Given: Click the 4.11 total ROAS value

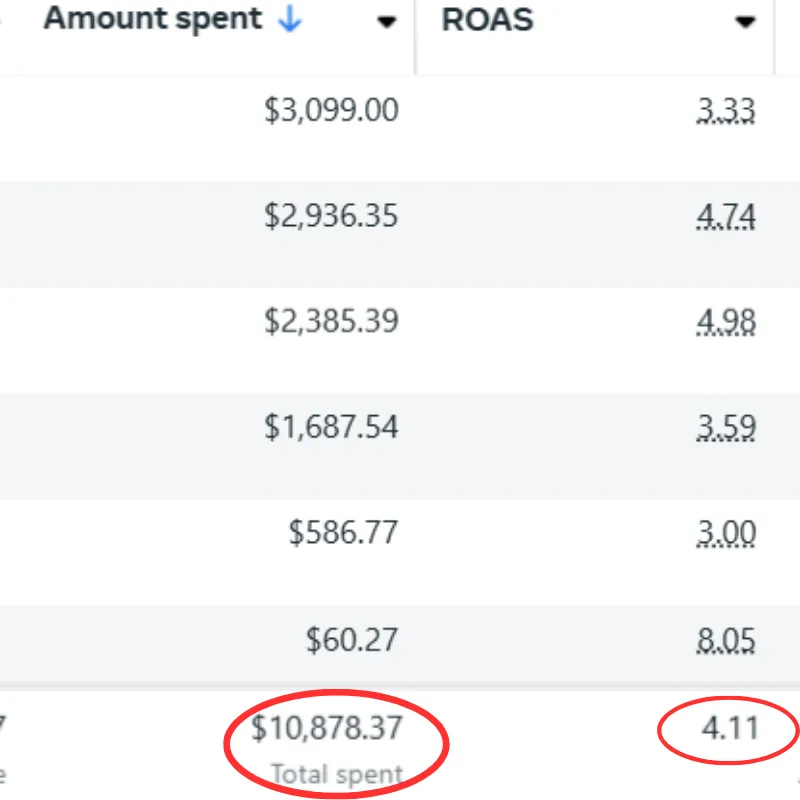Looking at the screenshot, I should [730, 728].
